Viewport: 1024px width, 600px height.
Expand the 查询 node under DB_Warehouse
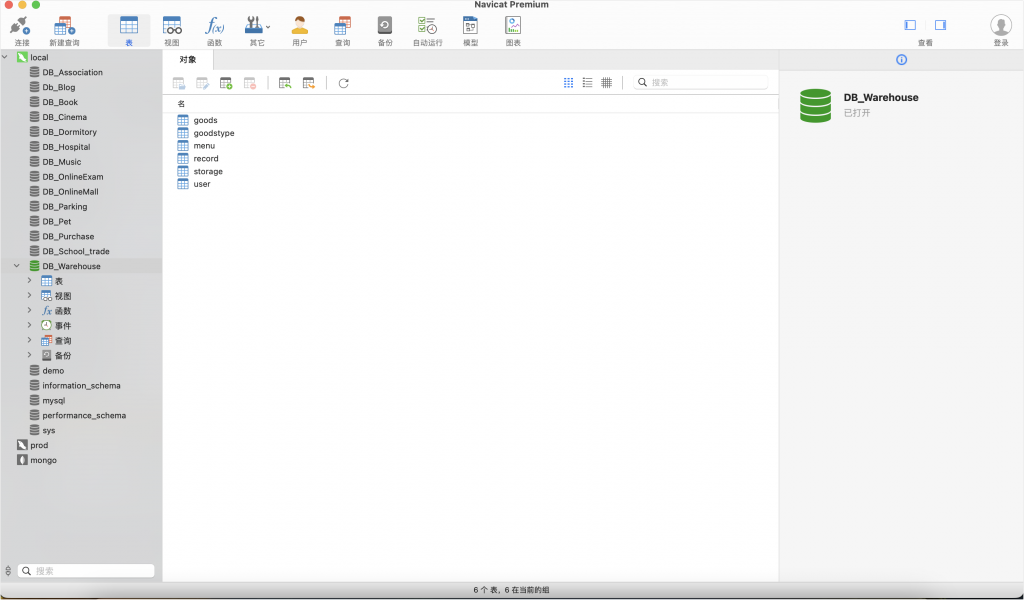29,341
